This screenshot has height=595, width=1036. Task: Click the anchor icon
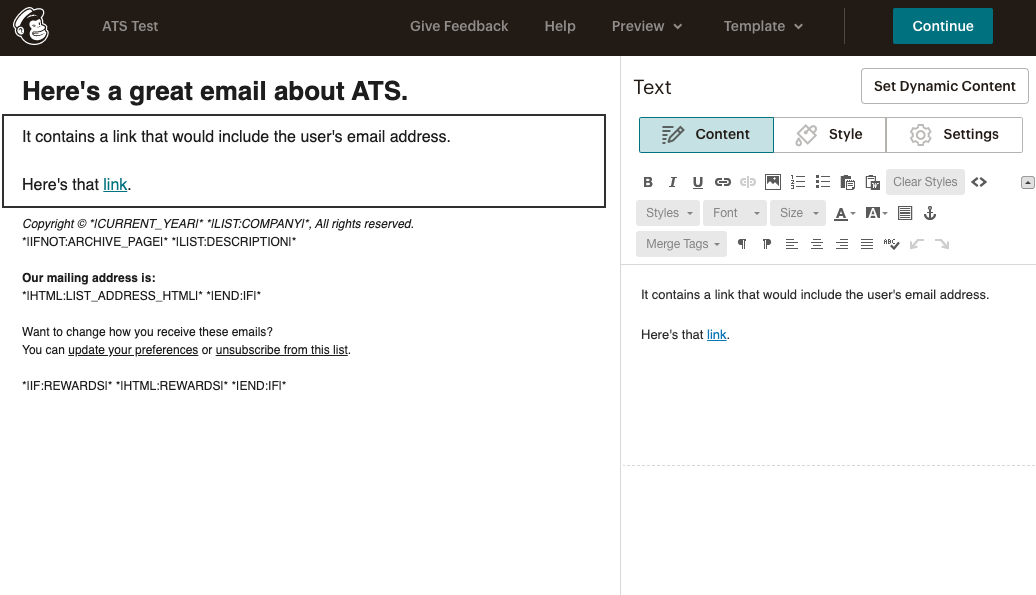[x=930, y=213]
